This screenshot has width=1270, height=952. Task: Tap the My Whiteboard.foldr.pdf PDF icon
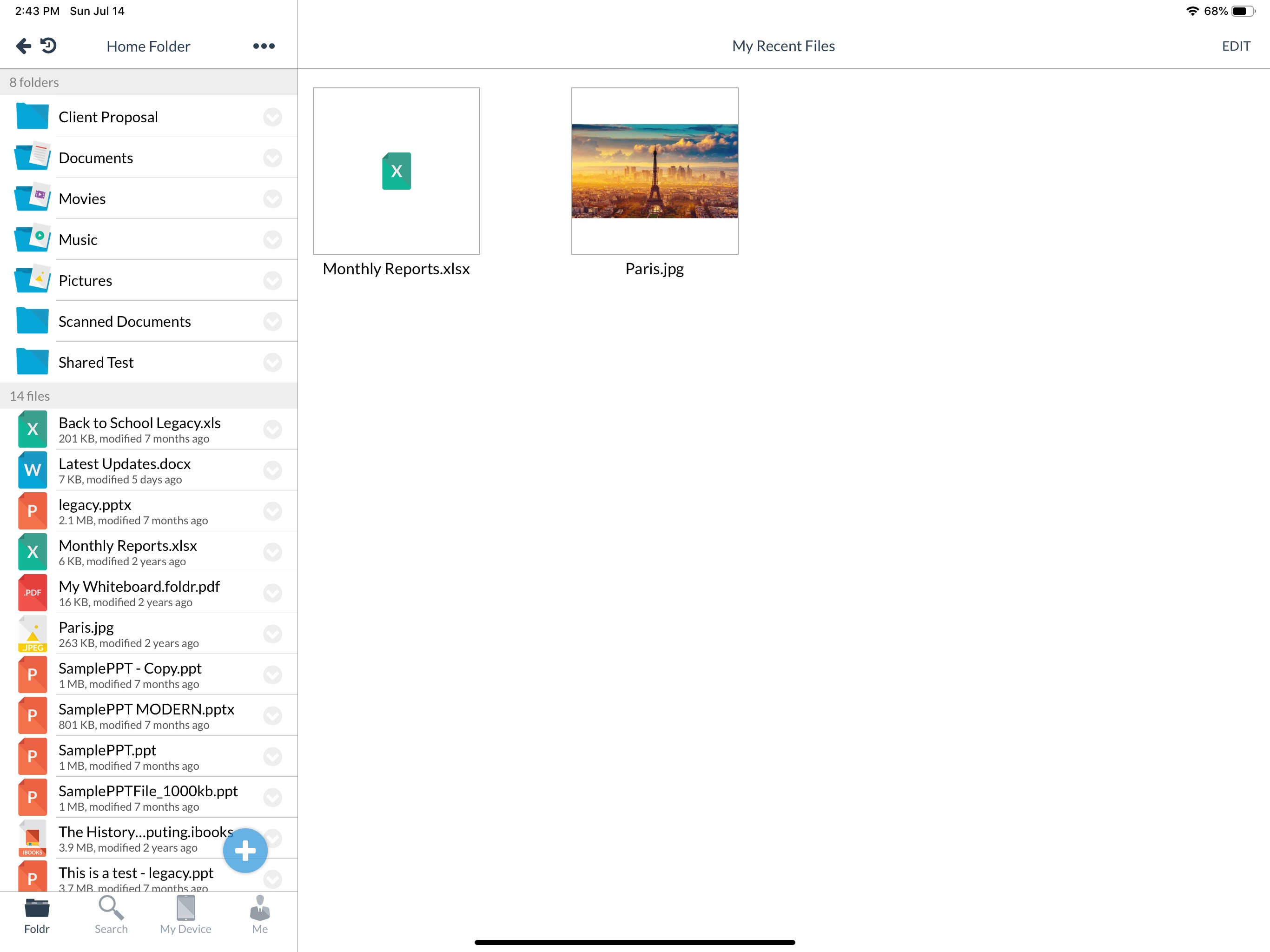[x=33, y=593]
